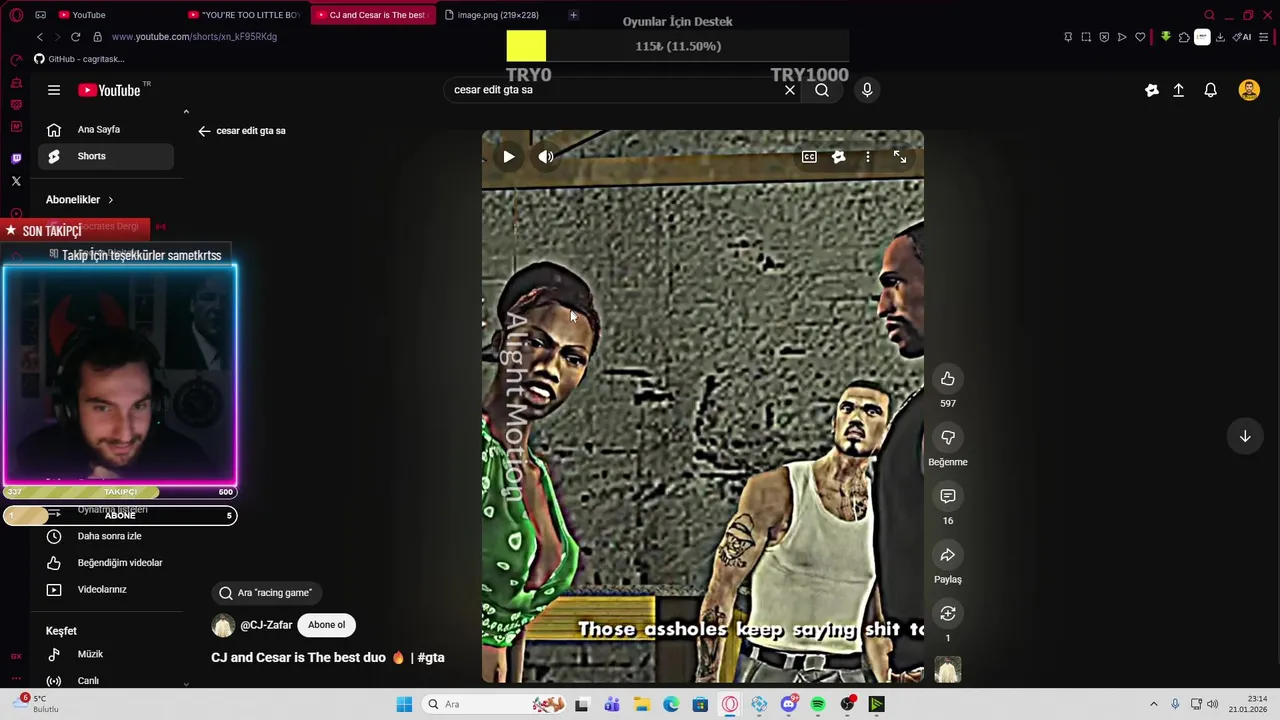Open Canlı under Keşfet
The height and width of the screenshot is (720, 1280).
pos(106,681)
